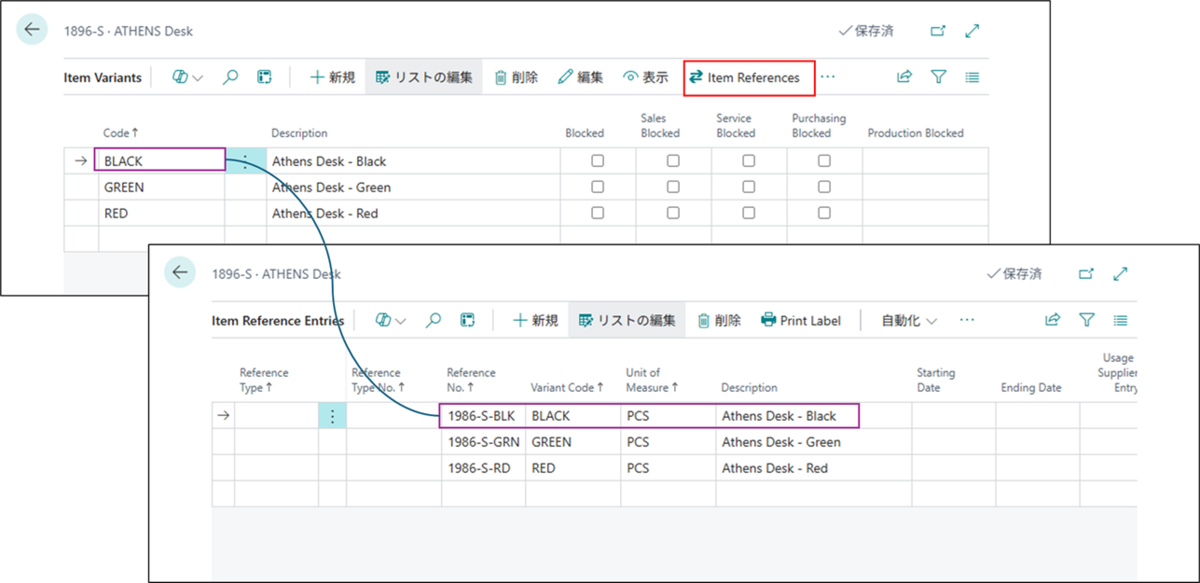The image size is (1200, 583).
Task: Open the Copilot dropdown in Item Reference Entries
Action: click(x=390, y=321)
